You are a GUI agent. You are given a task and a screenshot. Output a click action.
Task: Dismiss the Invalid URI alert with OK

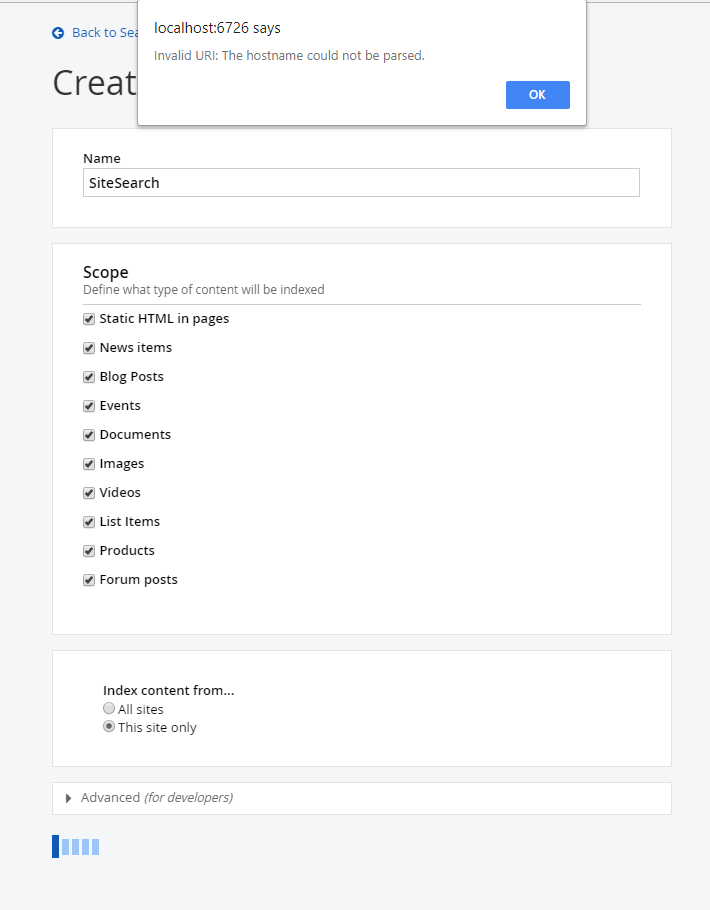pos(537,95)
